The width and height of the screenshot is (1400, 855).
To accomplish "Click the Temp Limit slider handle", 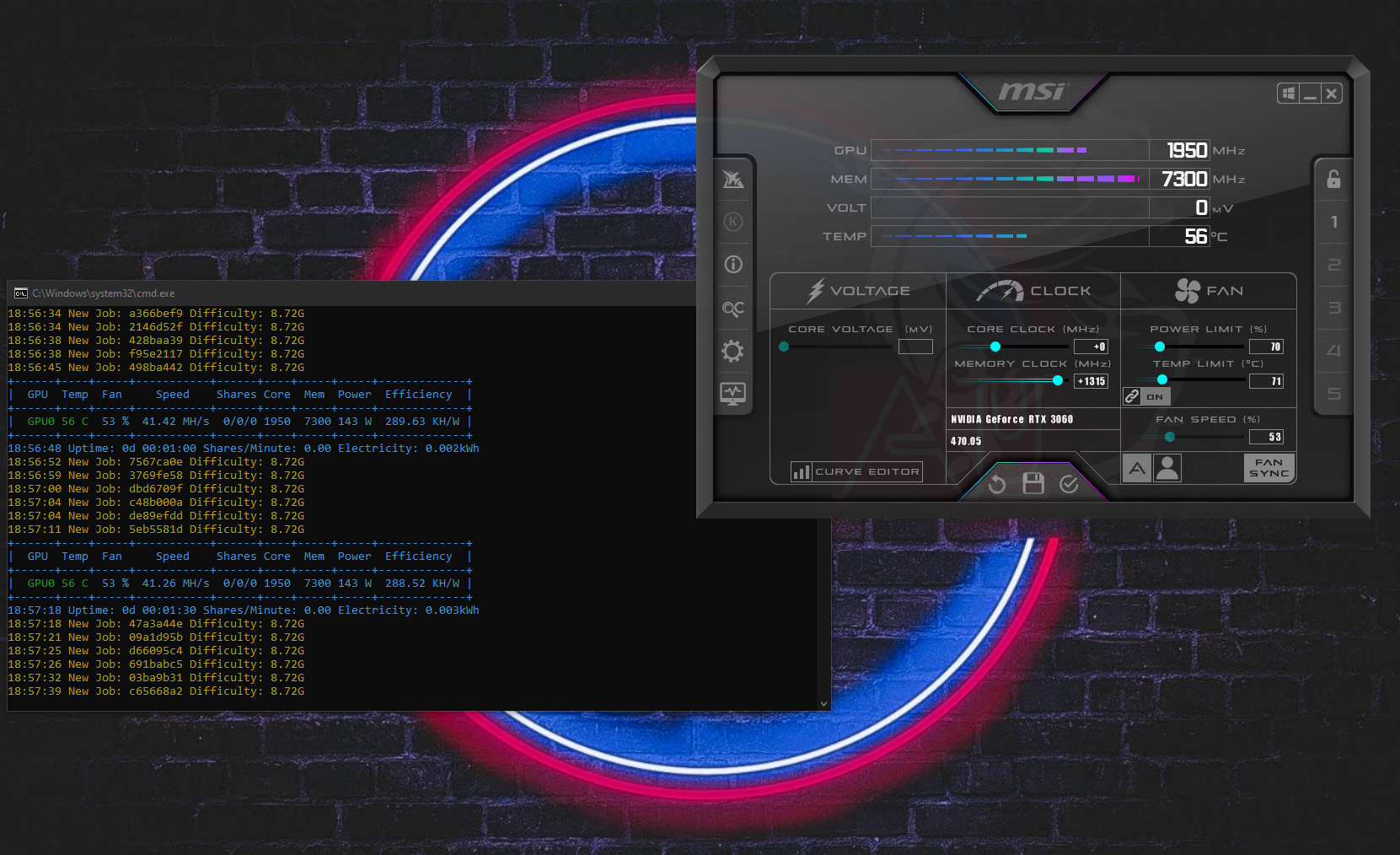I will click(1162, 379).
